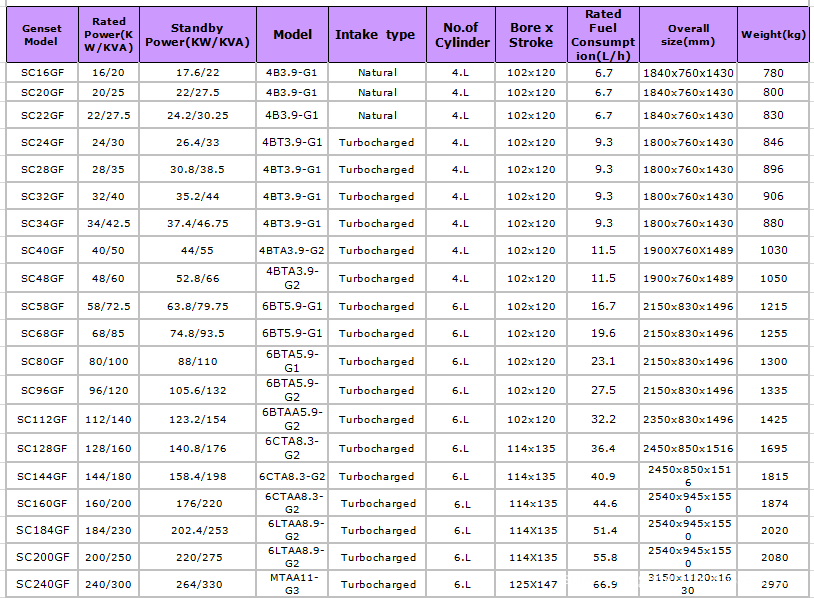Click the Genset Model column header
Viewport: 814px width, 598px height.
point(42,35)
